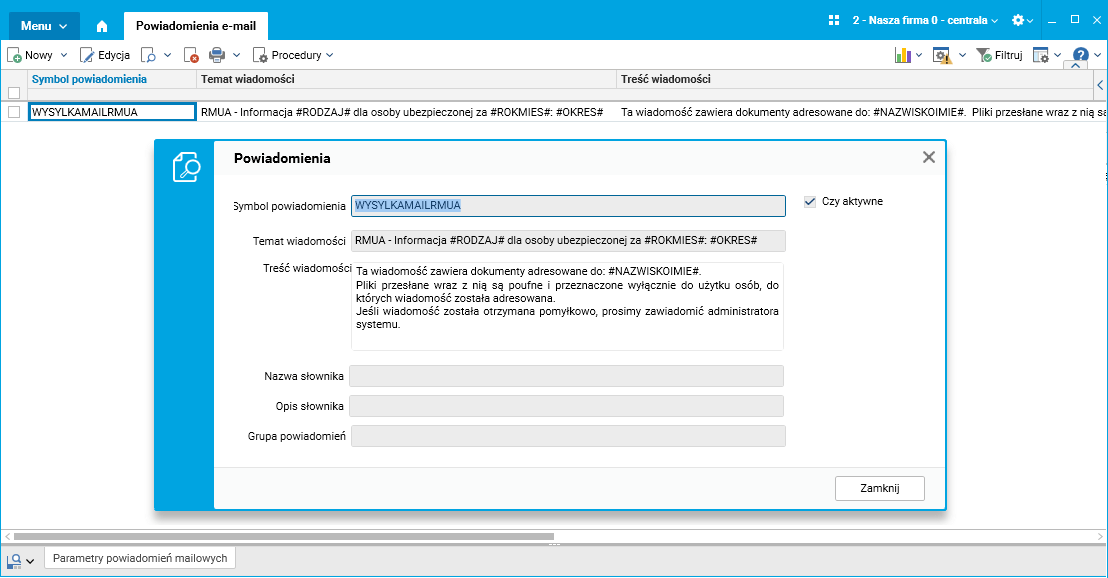Close the Powiadomienia dialog with X
The width and height of the screenshot is (1108, 578).
coord(929,157)
